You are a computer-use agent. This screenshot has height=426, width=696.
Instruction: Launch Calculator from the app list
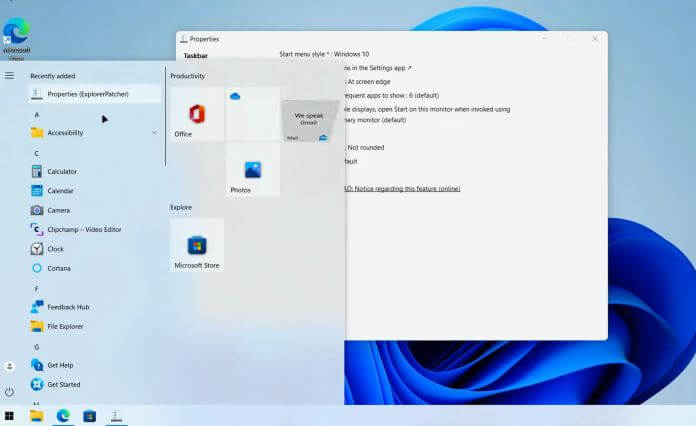point(95,171)
